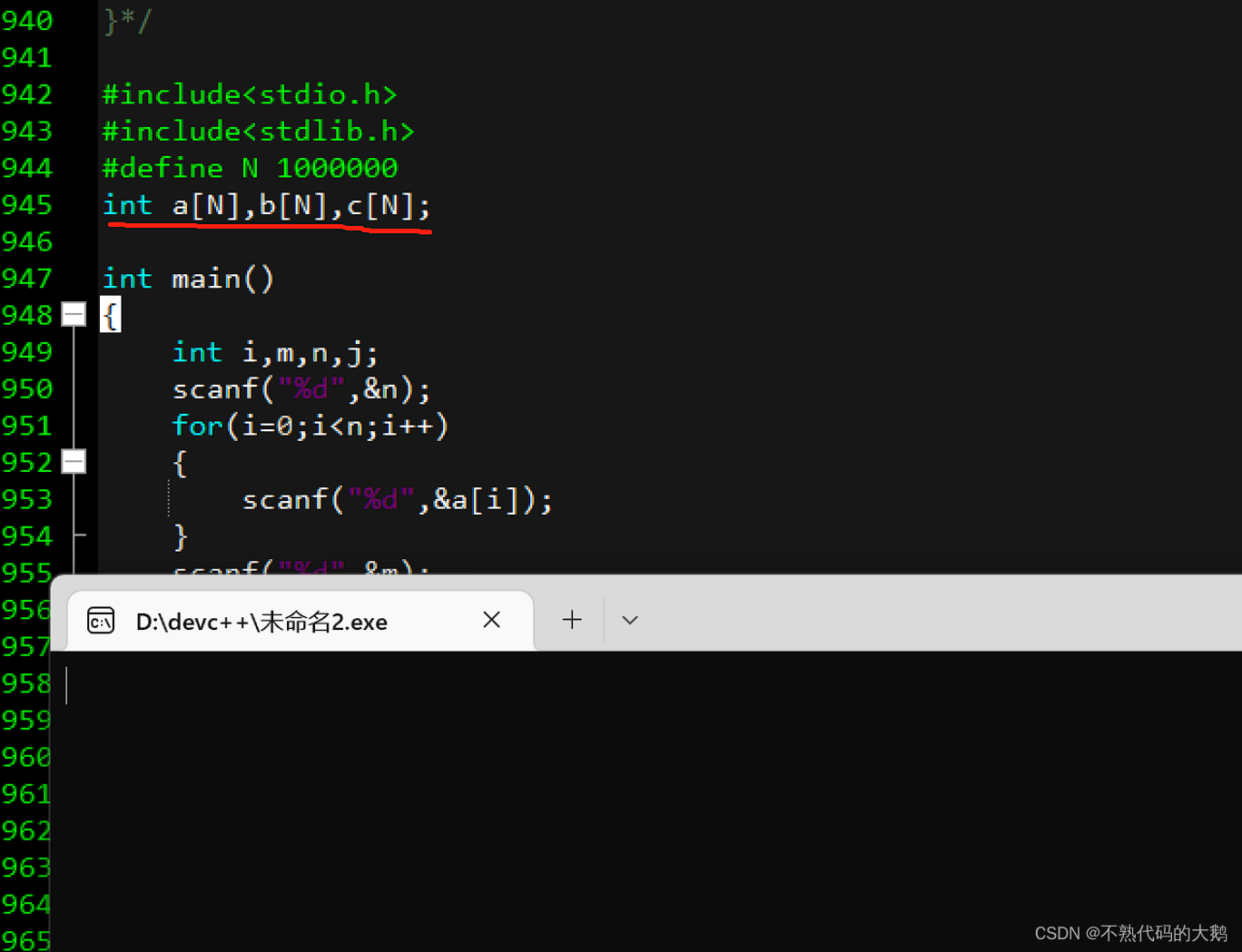Click the 'int a[N],b[N],c[N];' declaration

pyautogui.click(x=266, y=205)
